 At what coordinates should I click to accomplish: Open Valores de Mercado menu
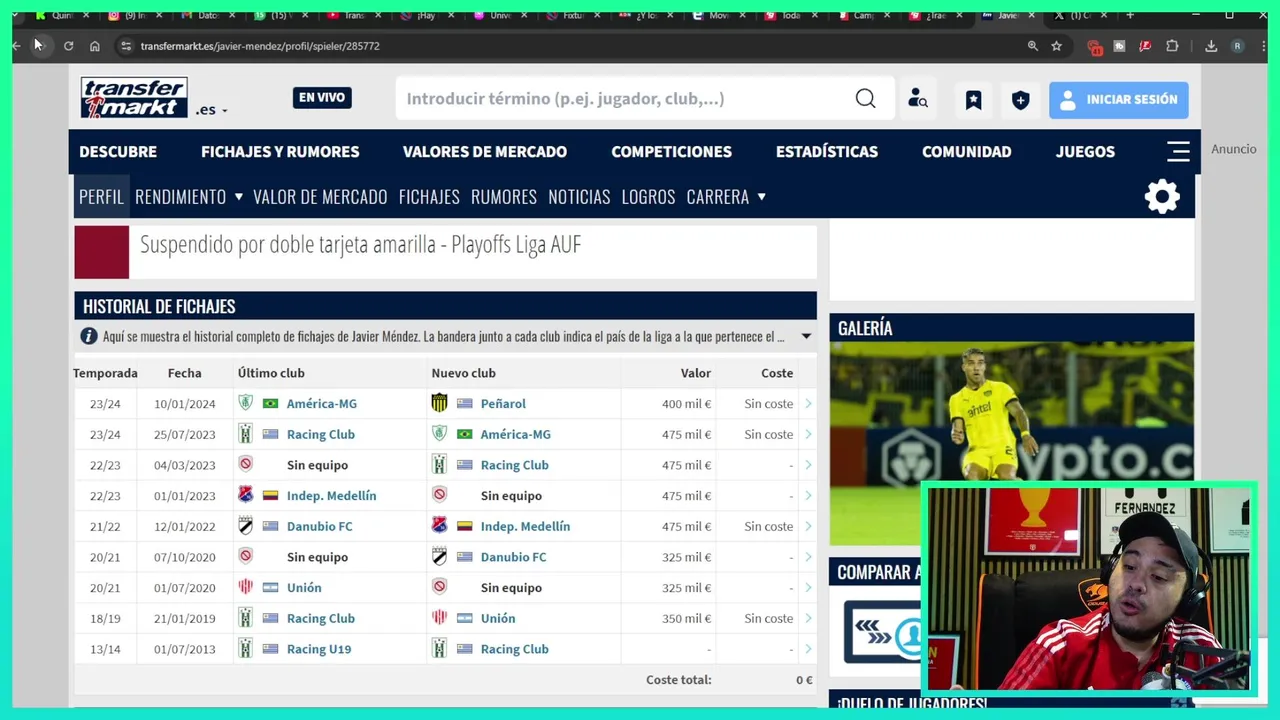(485, 152)
